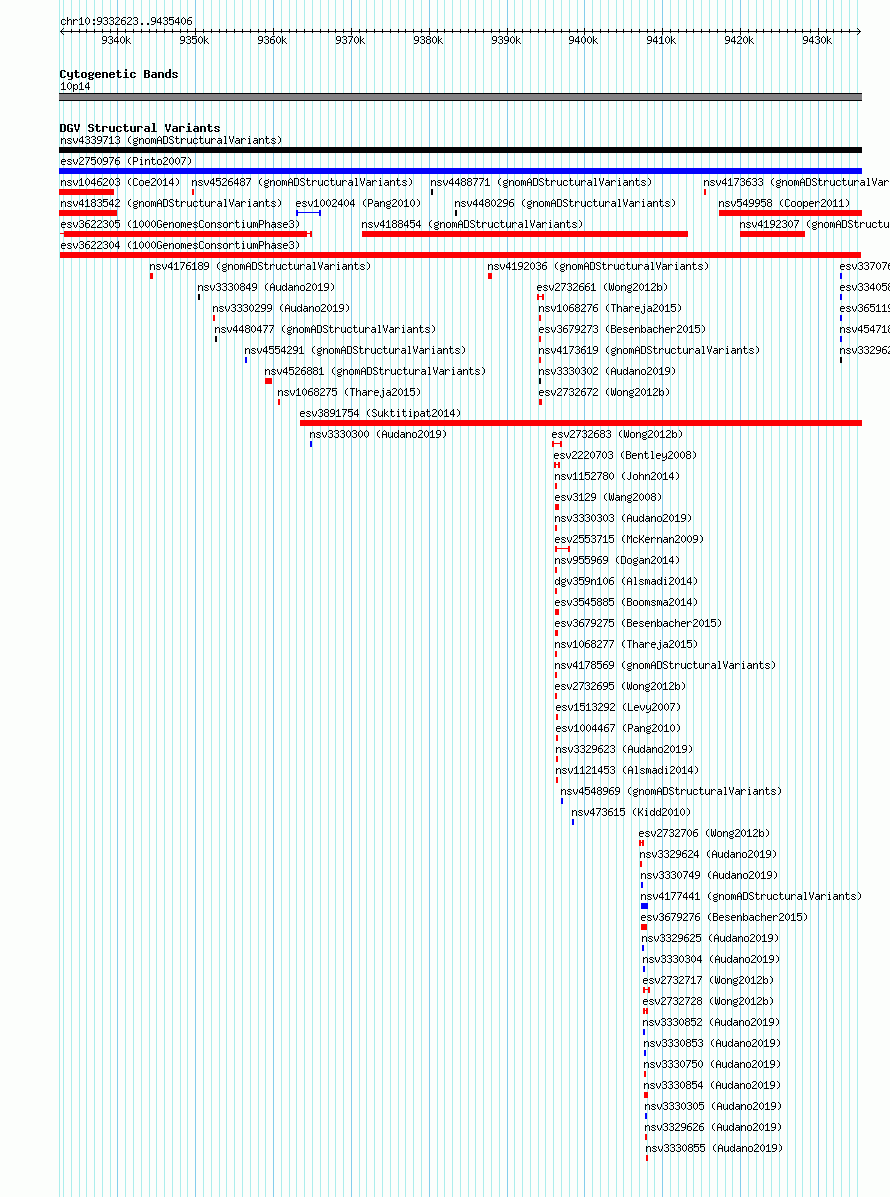This screenshot has height=1197, width=890.
Task: Click esv1004467 (Pang2010) variant label
Action: (x=618, y=728)
